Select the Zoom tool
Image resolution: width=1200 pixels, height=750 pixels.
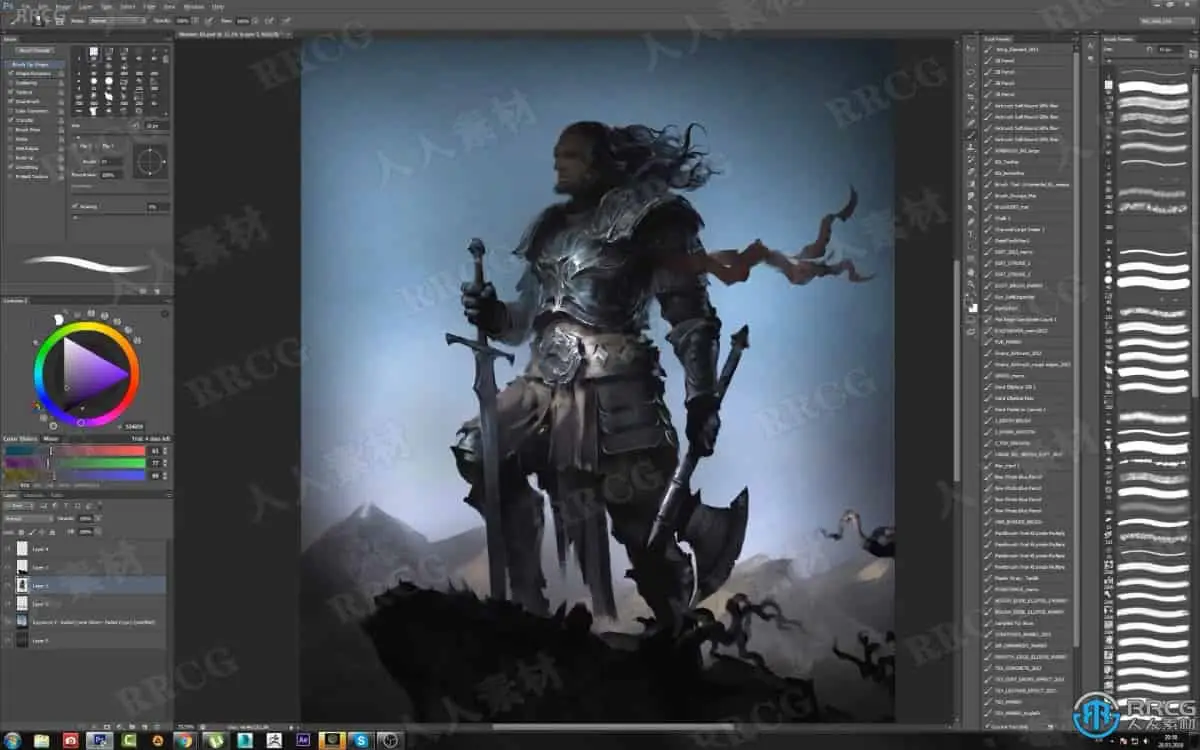[971, 284]
